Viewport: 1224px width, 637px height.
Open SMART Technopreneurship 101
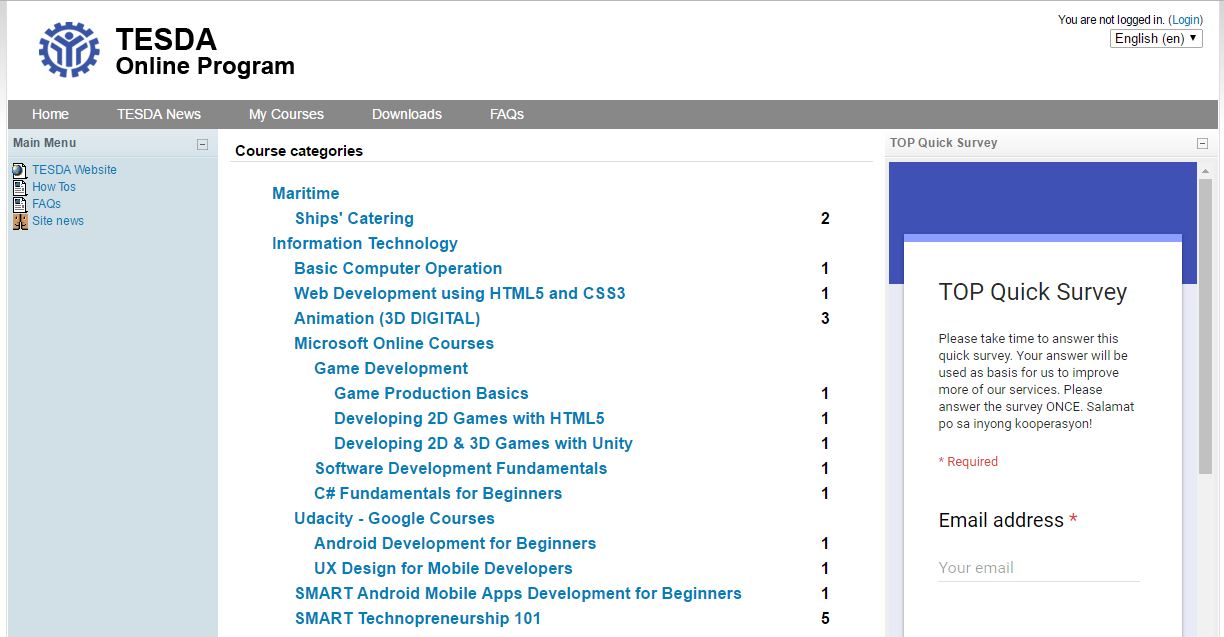tap(418, 618)
